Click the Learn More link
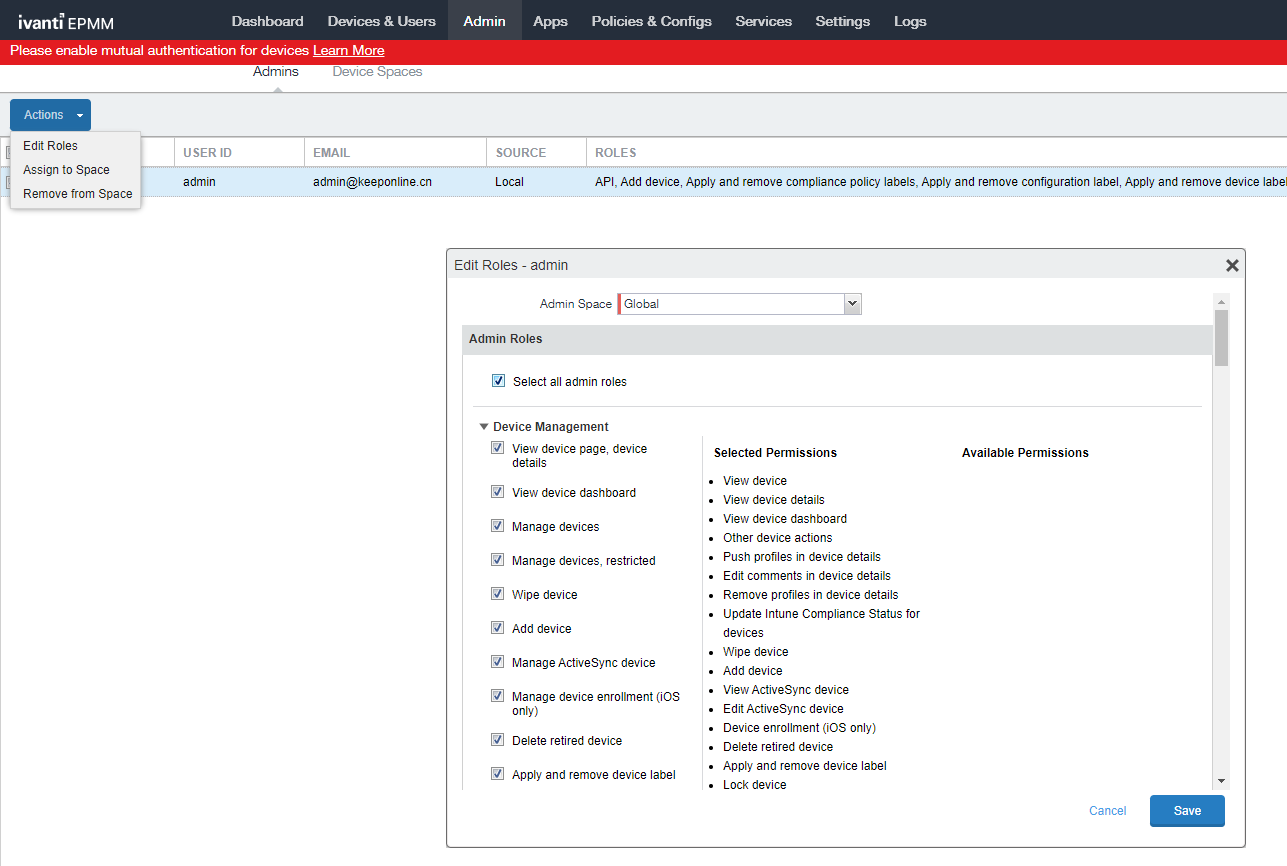1287x866 pixels. point(348,51)
